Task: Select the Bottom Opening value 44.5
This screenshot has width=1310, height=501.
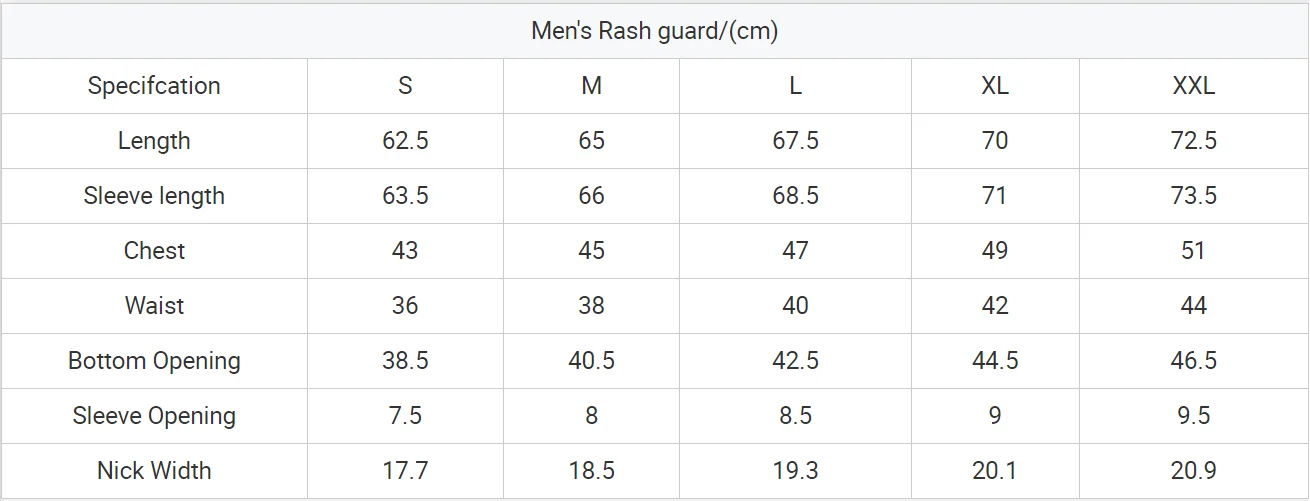Action: (995, 361)
